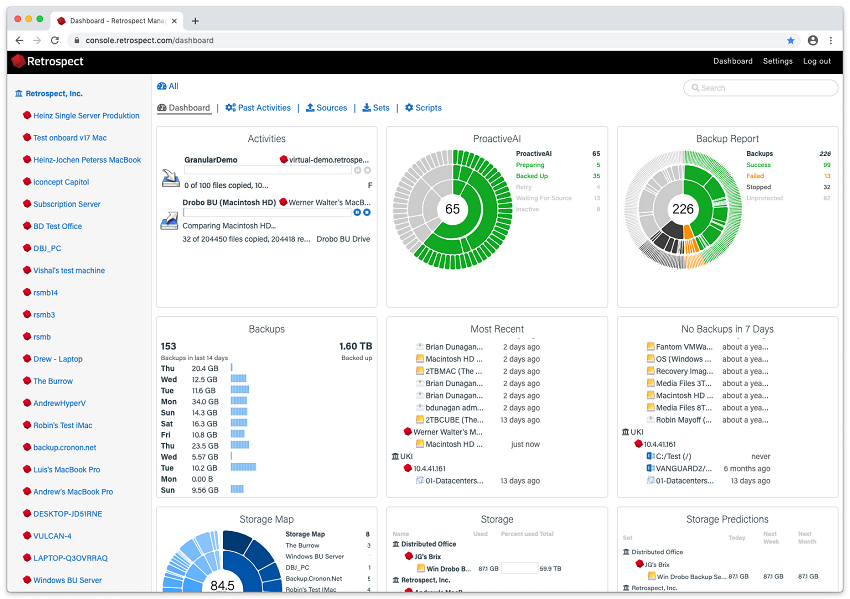Click the UKI group in Most Recent
850x599 pixels.
click(406, 456)
